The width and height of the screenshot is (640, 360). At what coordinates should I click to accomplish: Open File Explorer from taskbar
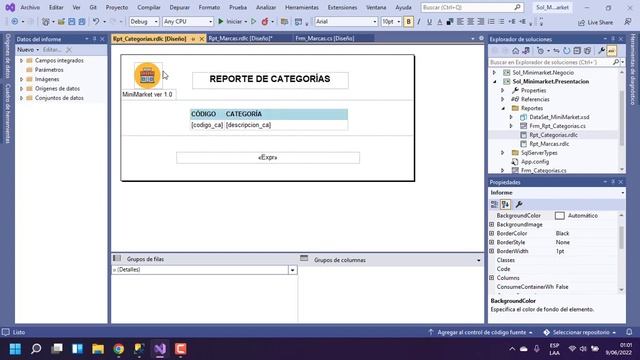click(98, 349)
